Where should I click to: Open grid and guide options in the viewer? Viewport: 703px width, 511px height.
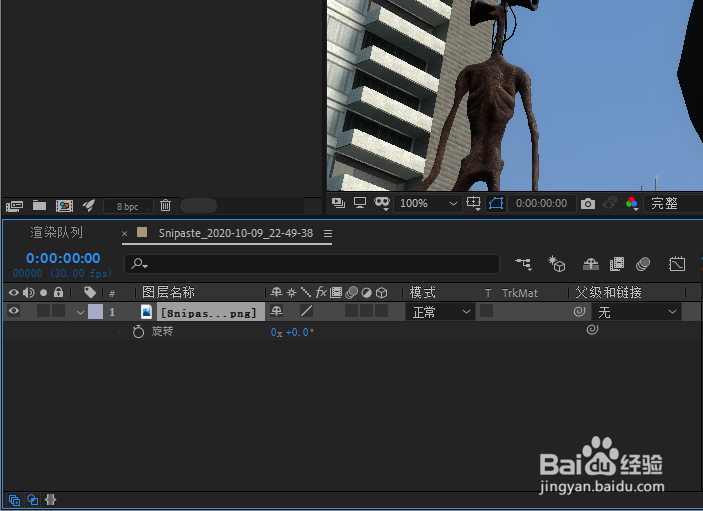pyautogui.click(x=473, y=204)
